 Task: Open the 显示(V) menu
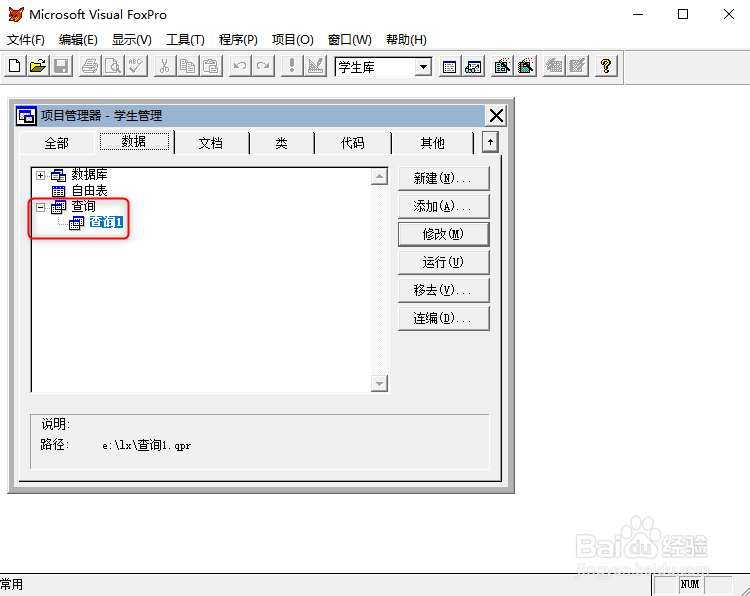pos(132,40)
